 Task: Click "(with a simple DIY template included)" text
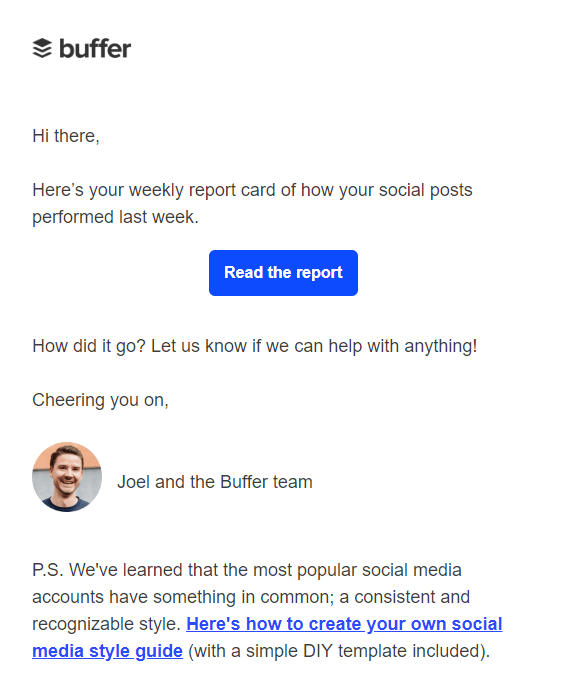click(339, 651)
